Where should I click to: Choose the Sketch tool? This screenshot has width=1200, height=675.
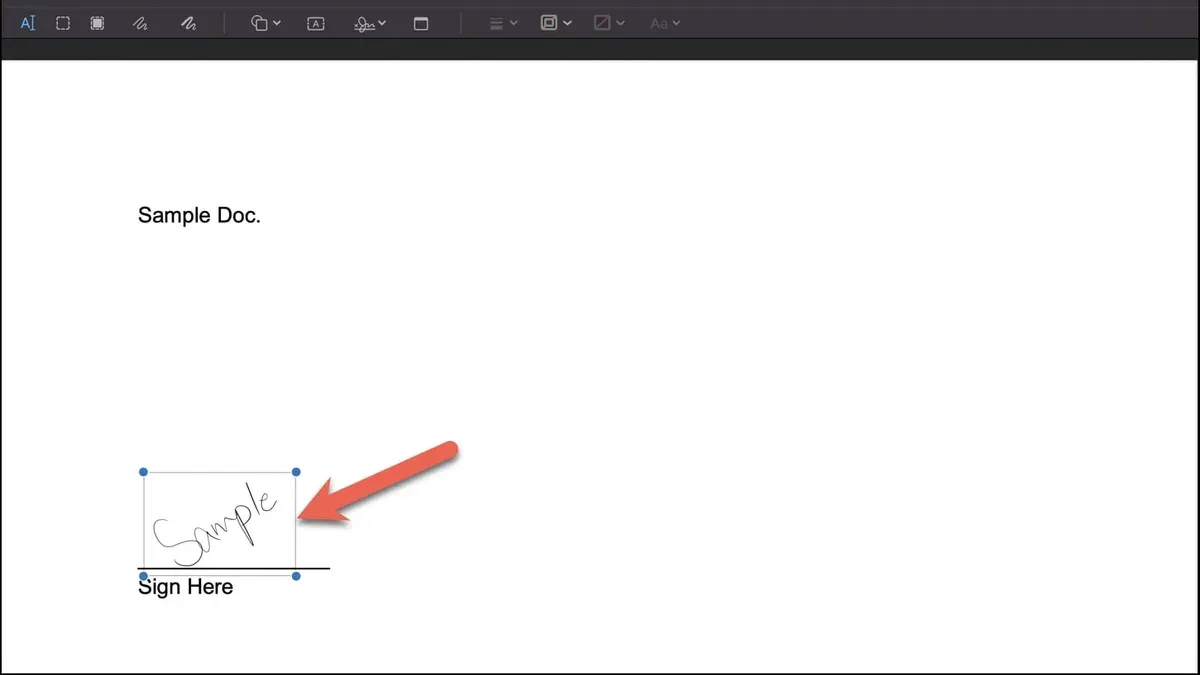(141, 23)
